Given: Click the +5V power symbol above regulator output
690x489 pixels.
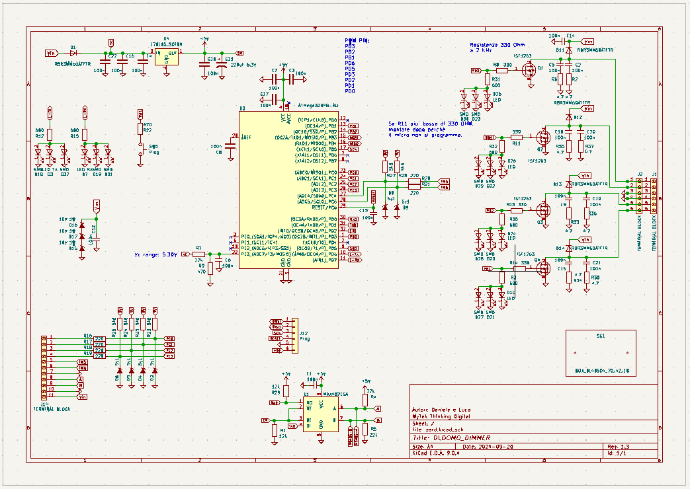Looking at the screenshot, I should coord(204,40).
